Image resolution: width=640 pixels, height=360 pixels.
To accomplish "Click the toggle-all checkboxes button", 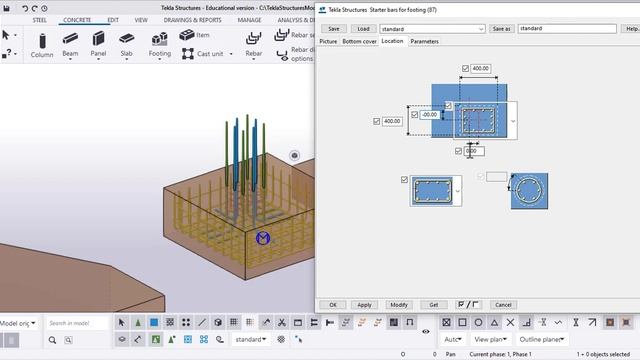I will (x=469, y=305).
